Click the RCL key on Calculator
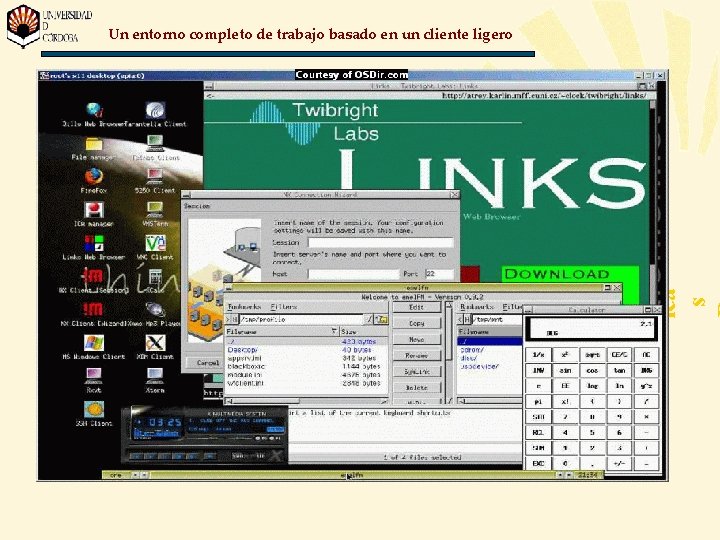The width and height of the screenshot is (720, 540). tap(538, 433)
